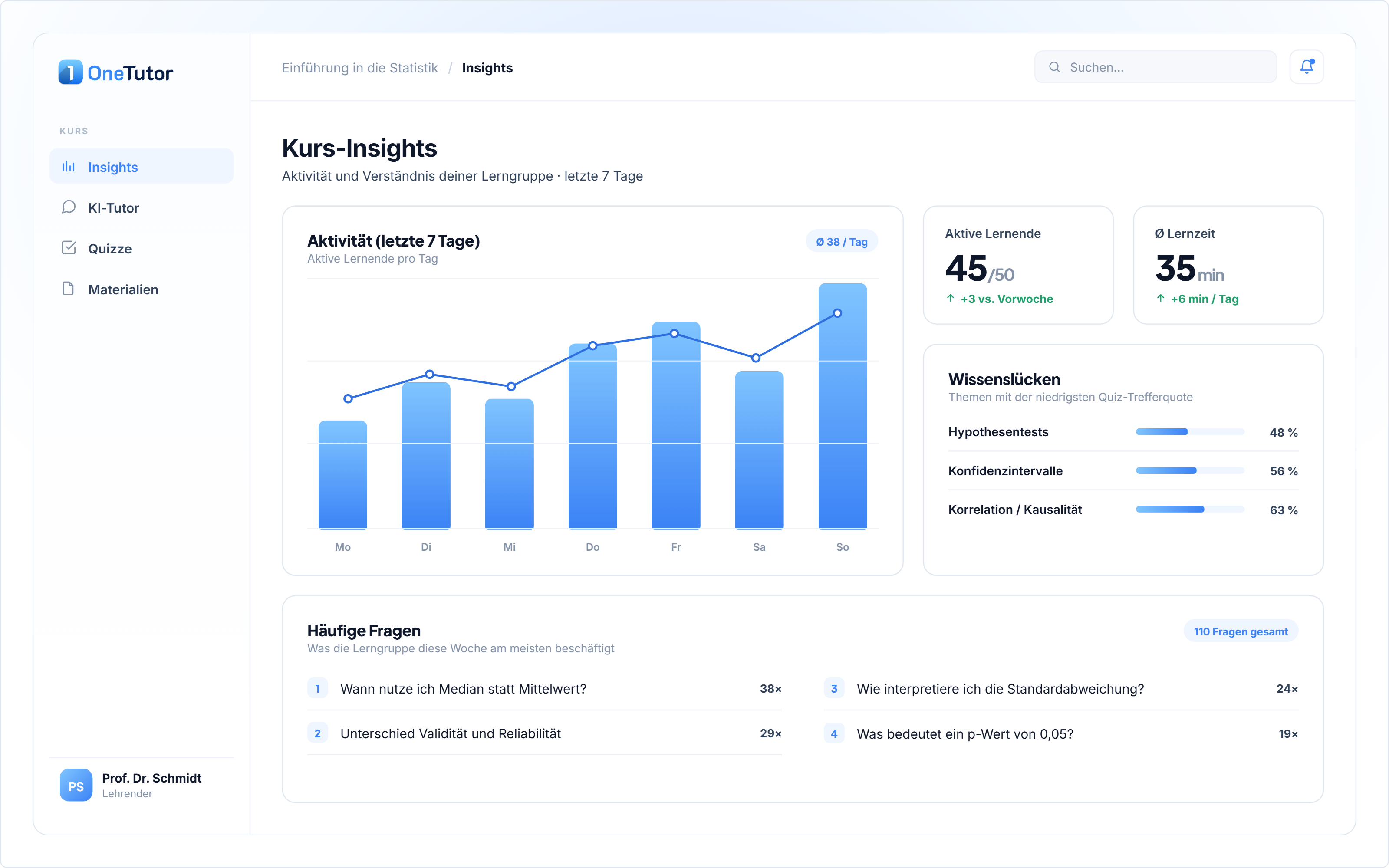
Task: Open the notifications bell
Action: 1307,67
